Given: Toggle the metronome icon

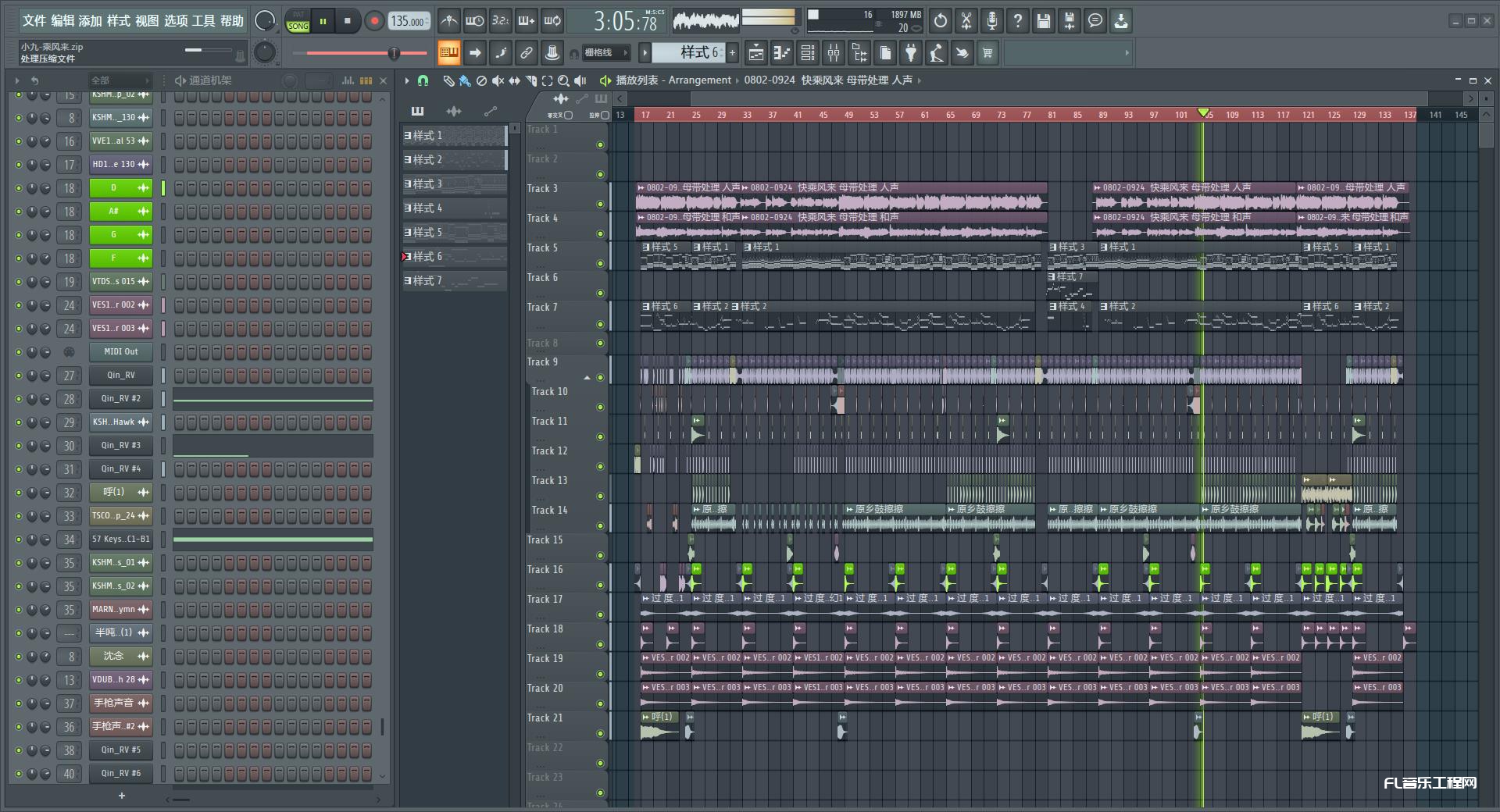Looking at the screenshot, I should pos(448,21).
